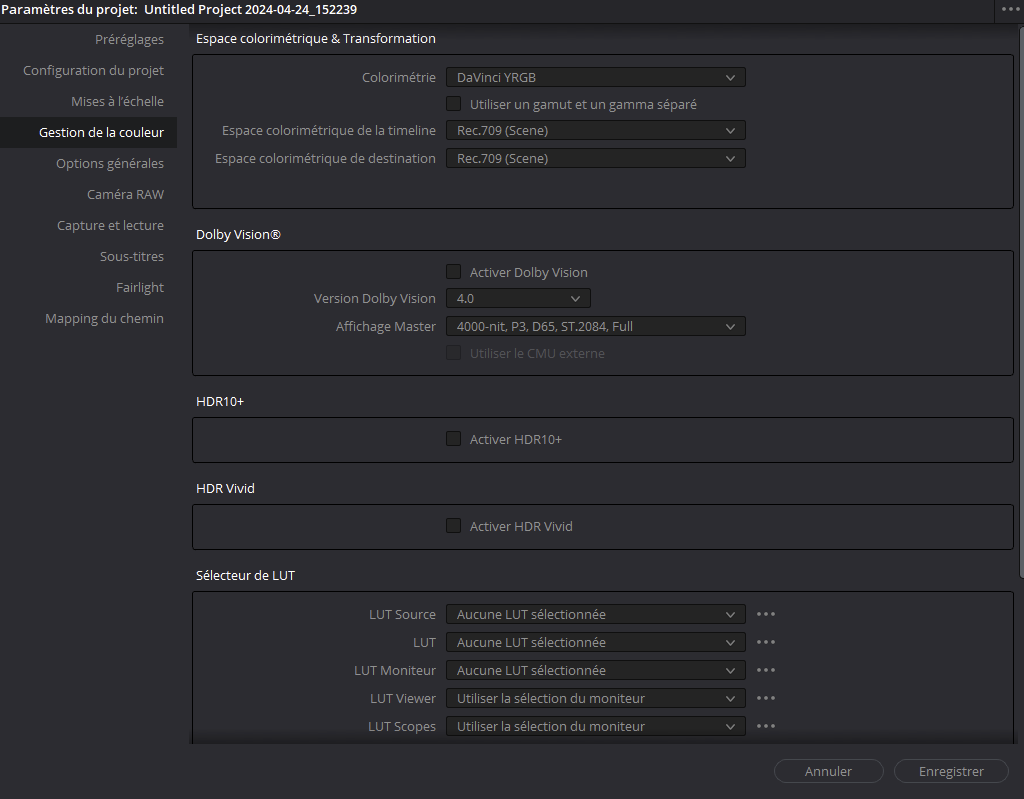Open the LUT Moniteur dropdown
Image resolution: width=1024 pixels, height=799 pixels.
[596, 670]
